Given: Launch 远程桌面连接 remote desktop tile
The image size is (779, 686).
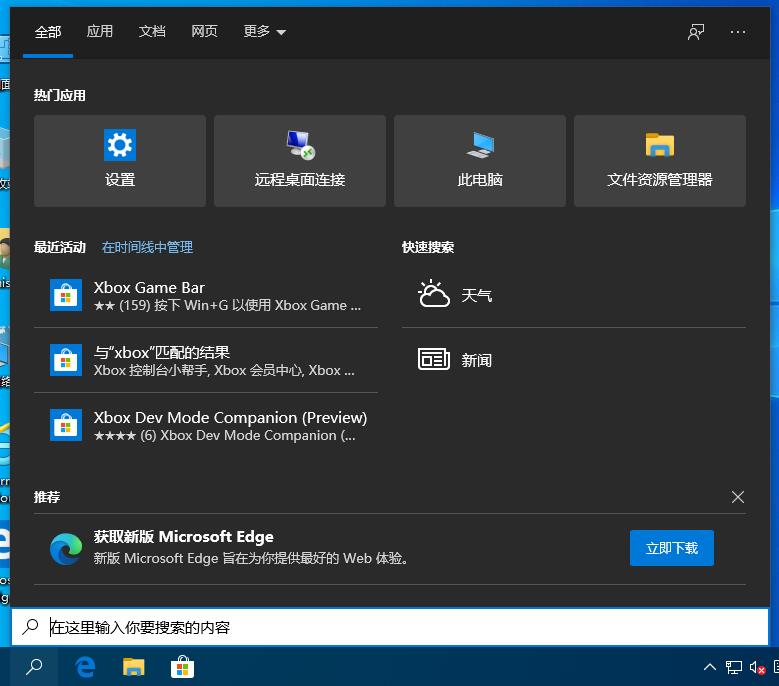Looking at the screenshot, I should coord(300,160).
